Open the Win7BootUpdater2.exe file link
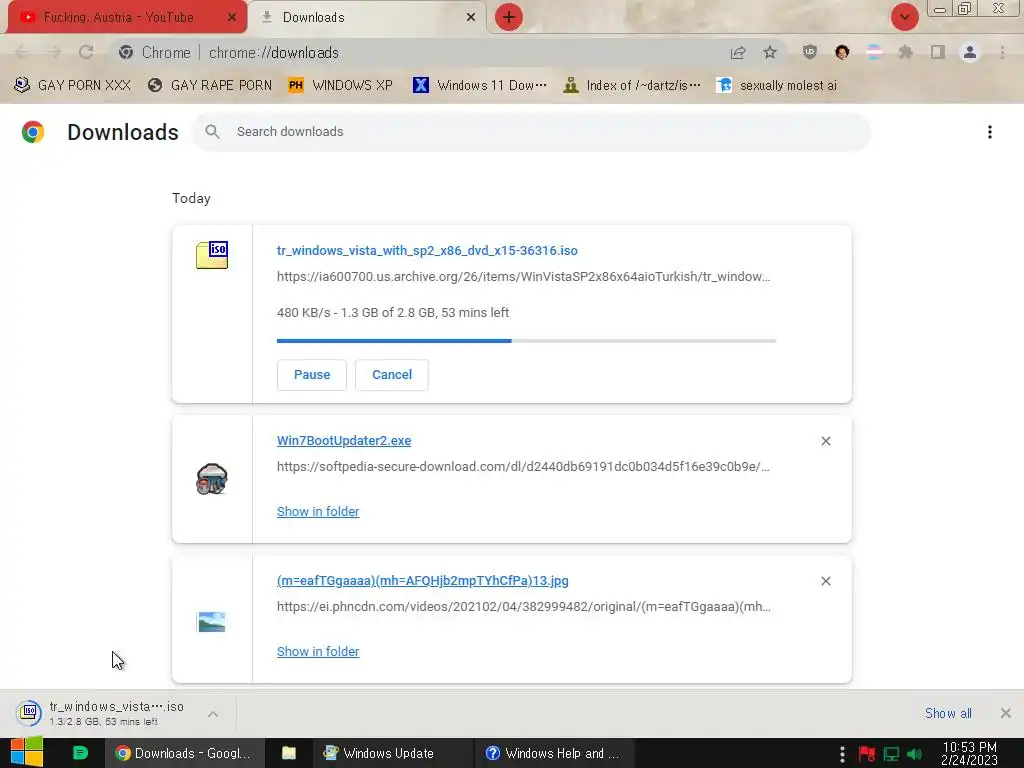This screenshot has width=1024, height=768. 344,441
